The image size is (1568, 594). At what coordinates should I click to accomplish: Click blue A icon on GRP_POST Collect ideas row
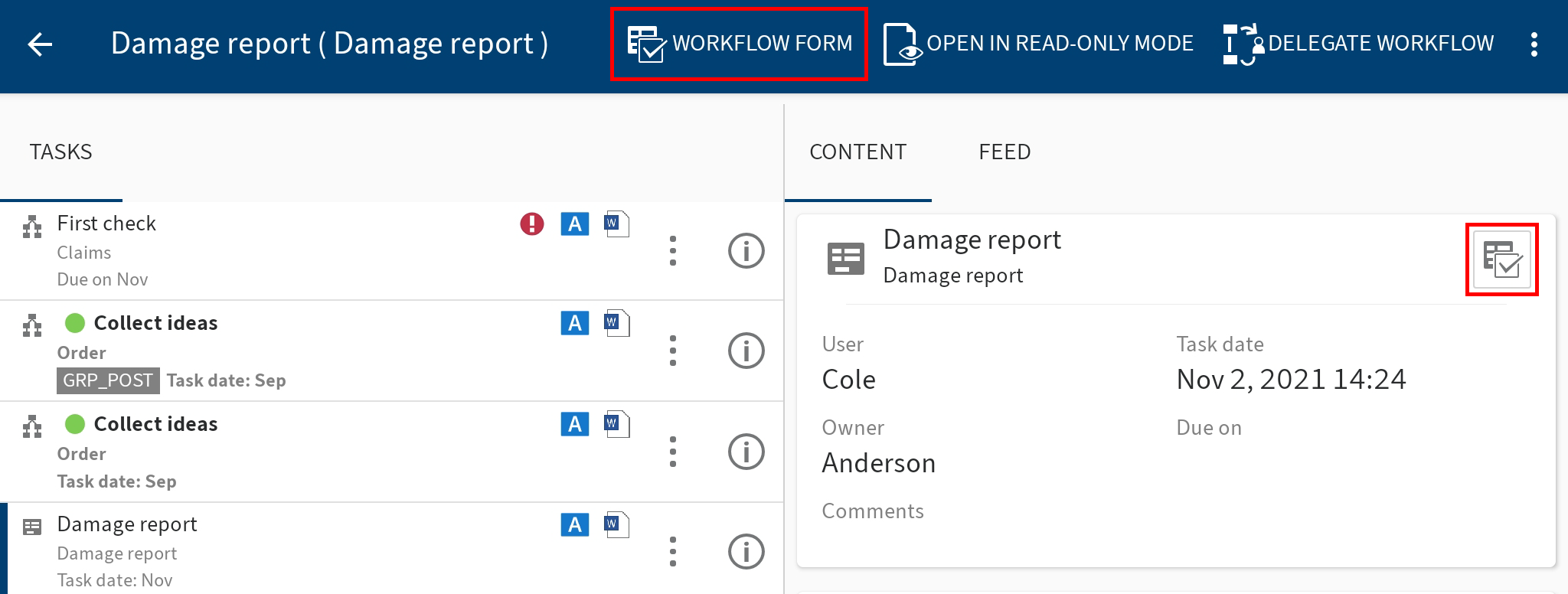click(575, 323)
